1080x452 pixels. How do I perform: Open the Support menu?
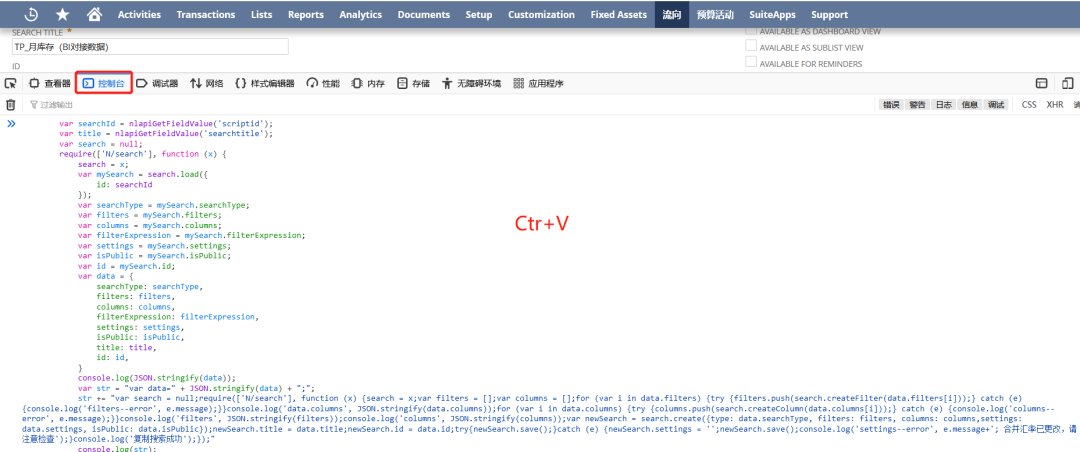click(x=829, y=14)
